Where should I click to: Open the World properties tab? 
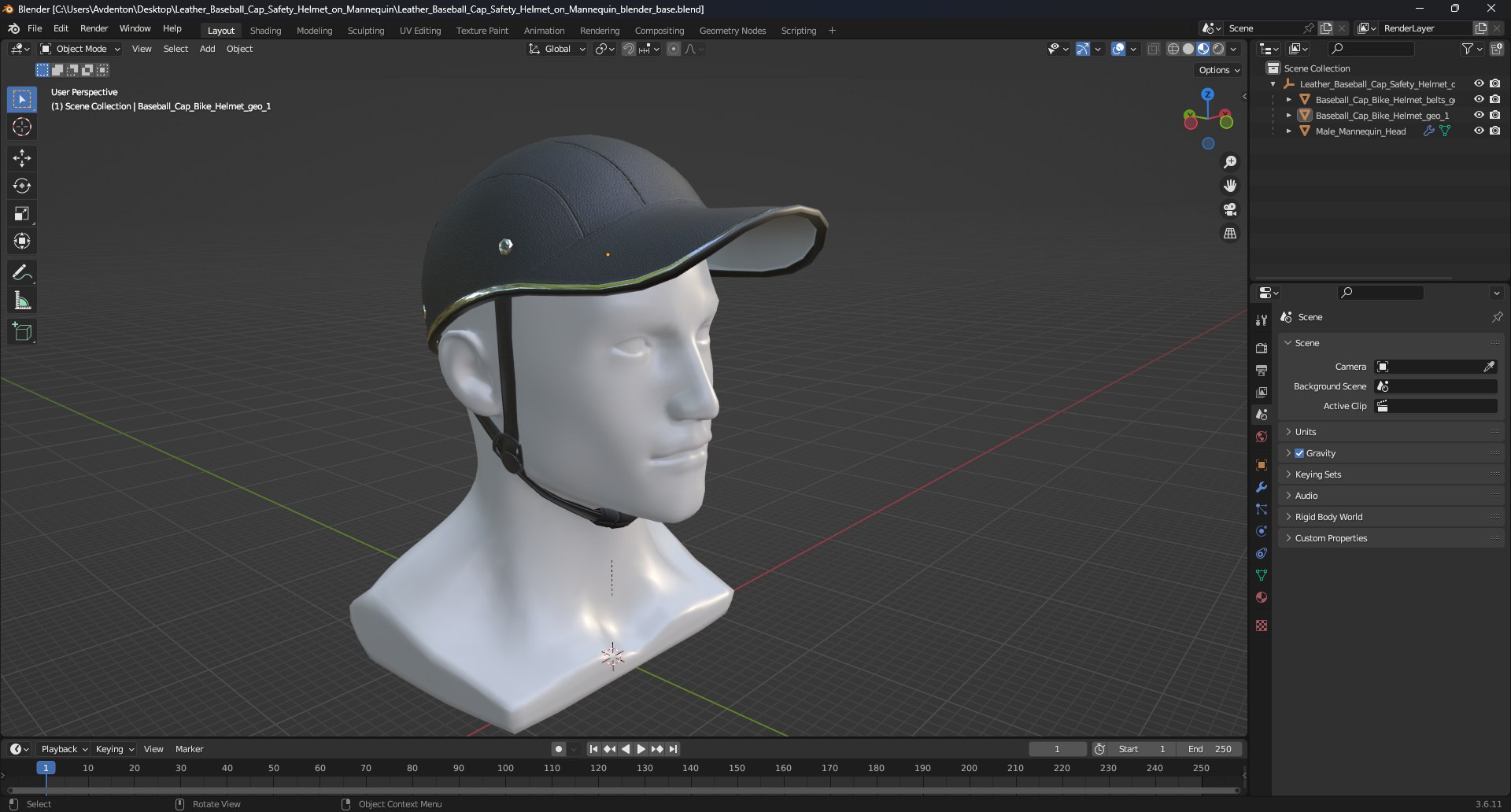1262,437
